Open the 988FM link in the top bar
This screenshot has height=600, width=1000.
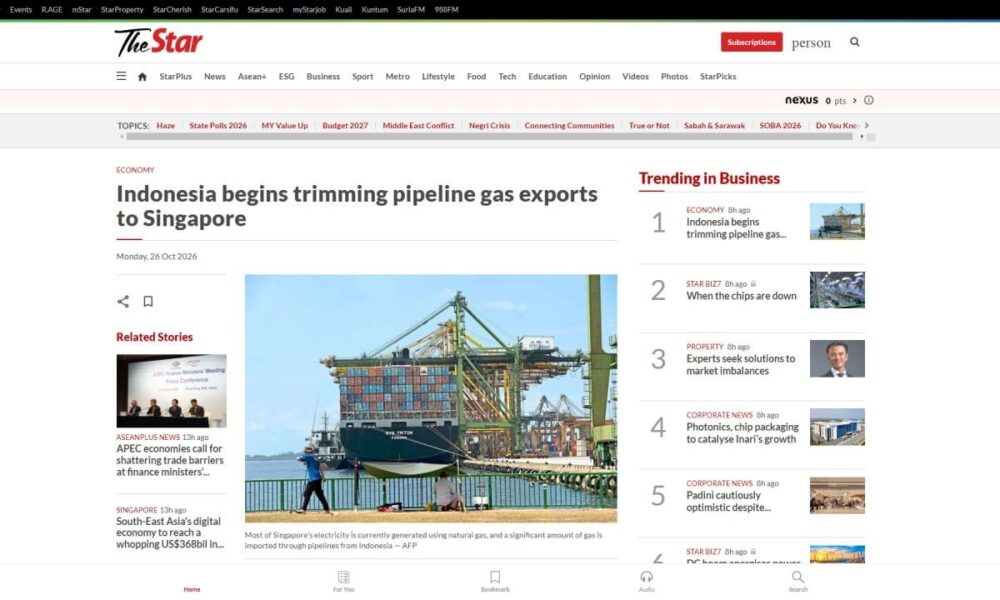[446, 10]
